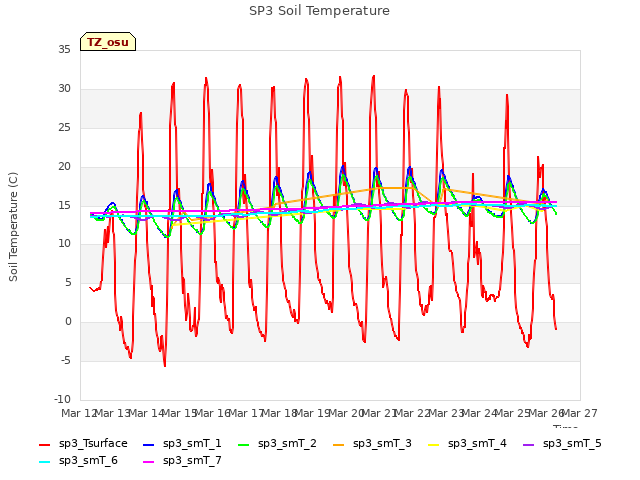640x480 pixels.
Task: Toggle sp3_smT_2 series in legend
Action: [x=277, y=444]
